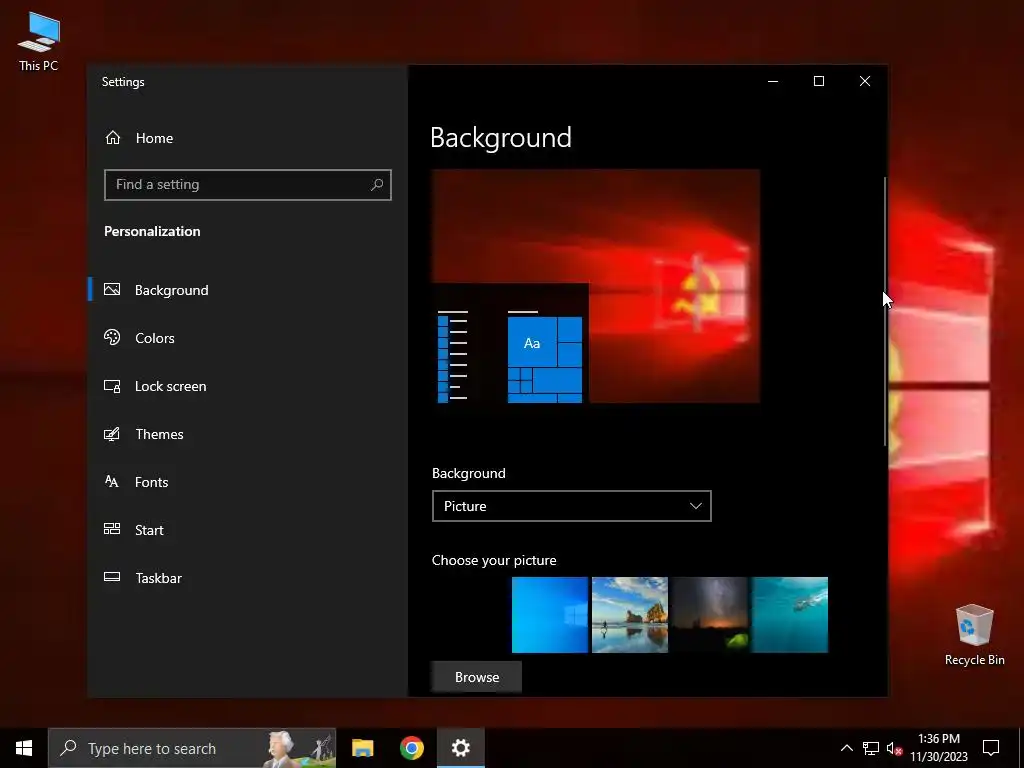
Task: Click the Personalization heading
Action: pyautogui.click(x=152, y=231)
